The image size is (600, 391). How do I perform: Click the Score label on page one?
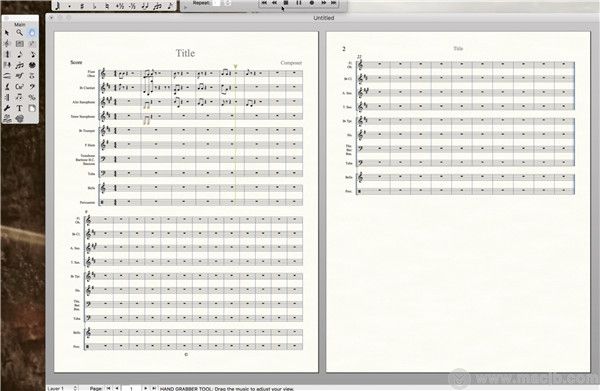pos(76,62)
